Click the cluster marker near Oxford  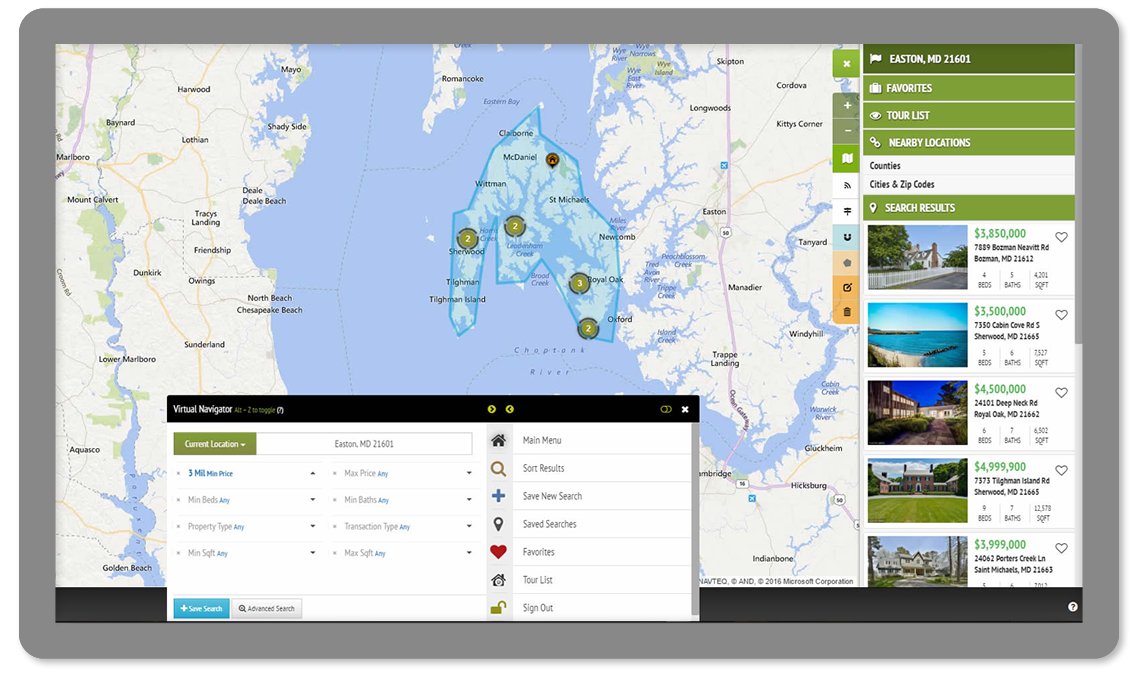coord(588,329)
